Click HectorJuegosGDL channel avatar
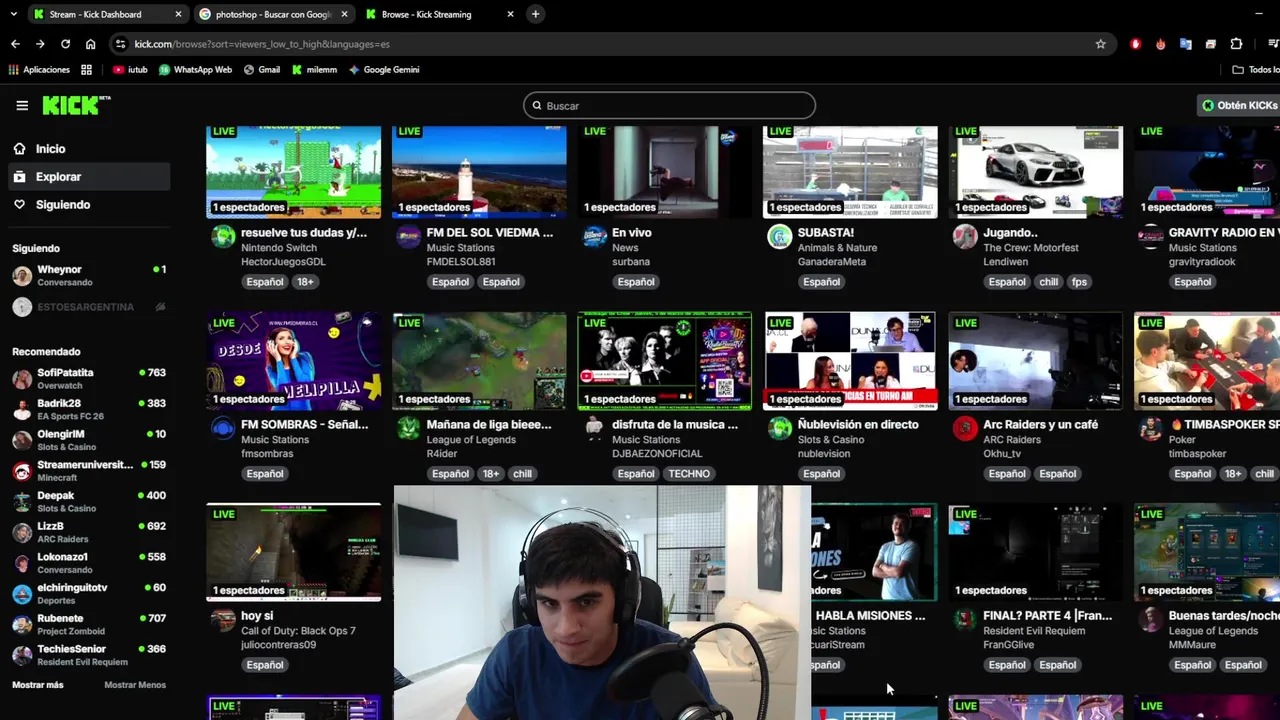 pos(223,236)
